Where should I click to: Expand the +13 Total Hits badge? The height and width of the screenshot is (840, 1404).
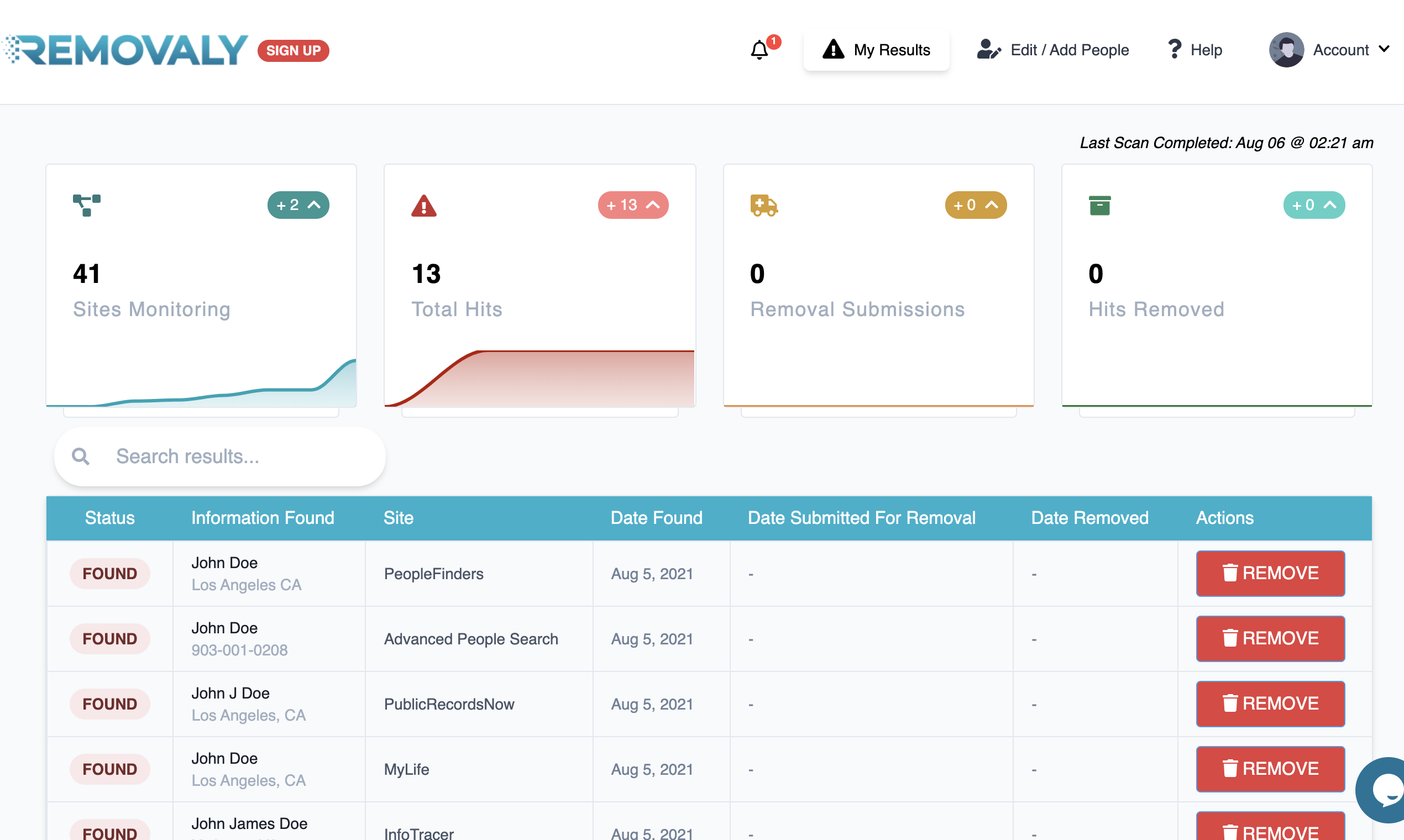point(632,205)
